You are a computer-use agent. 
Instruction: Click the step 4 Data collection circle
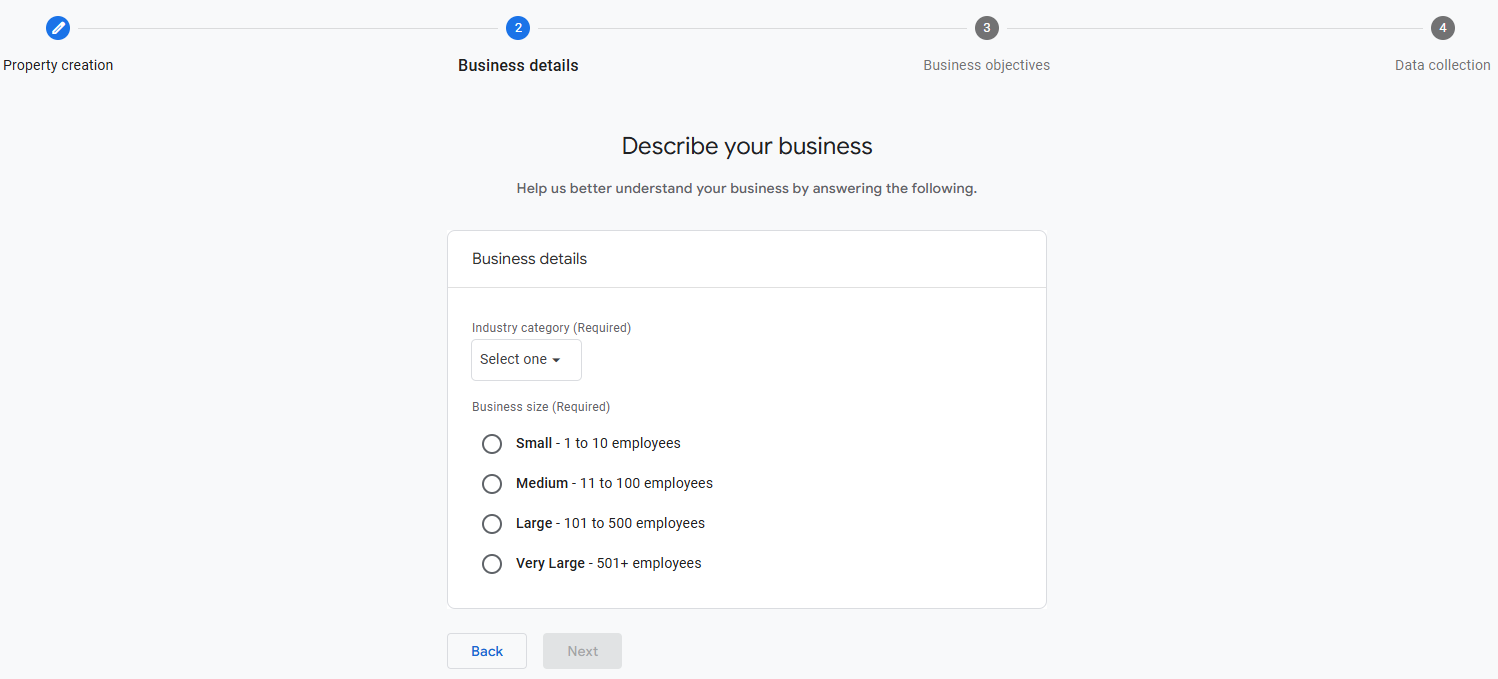tap(1443, 28)
